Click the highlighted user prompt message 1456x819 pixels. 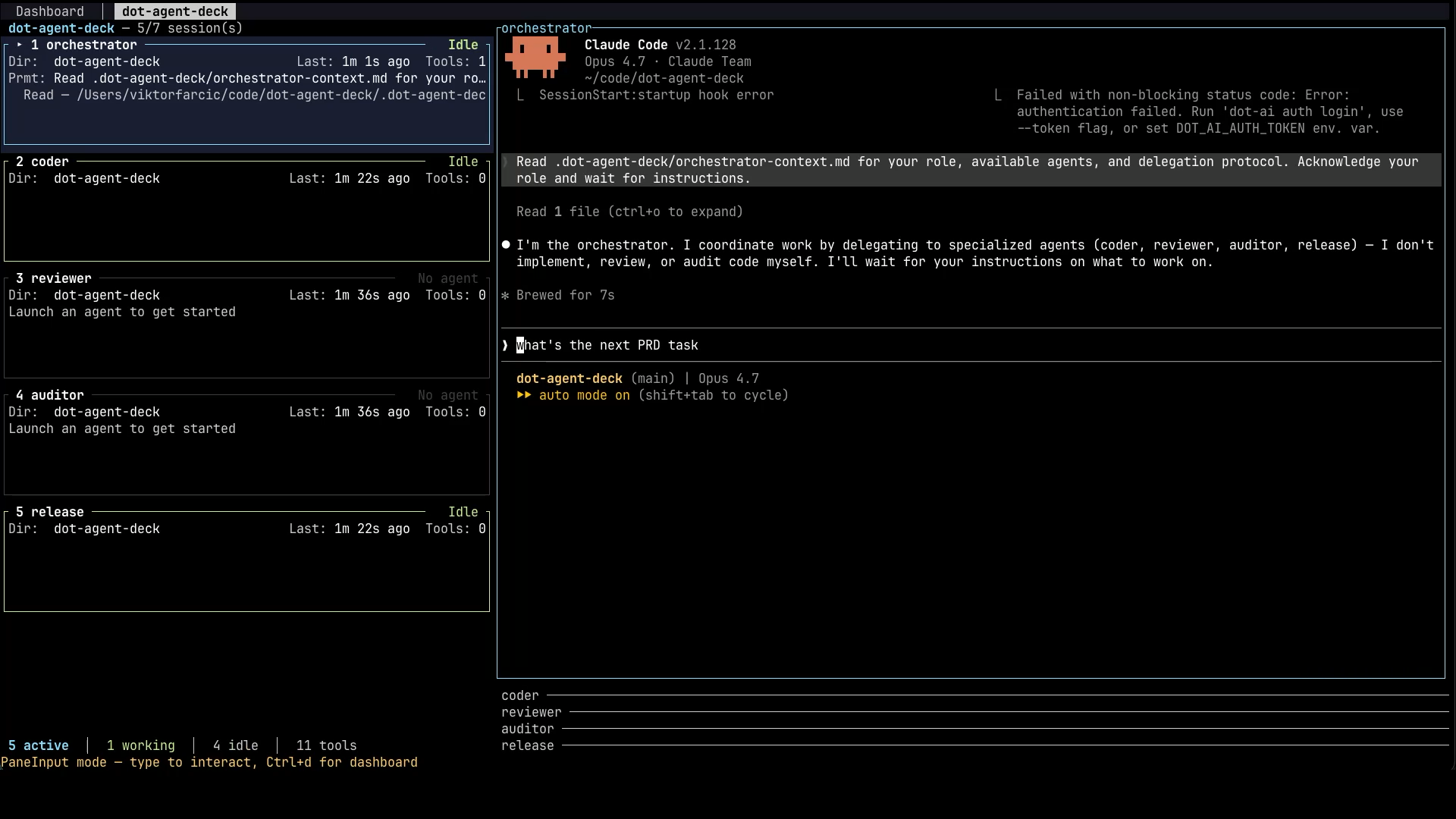(x=971, y=170)
